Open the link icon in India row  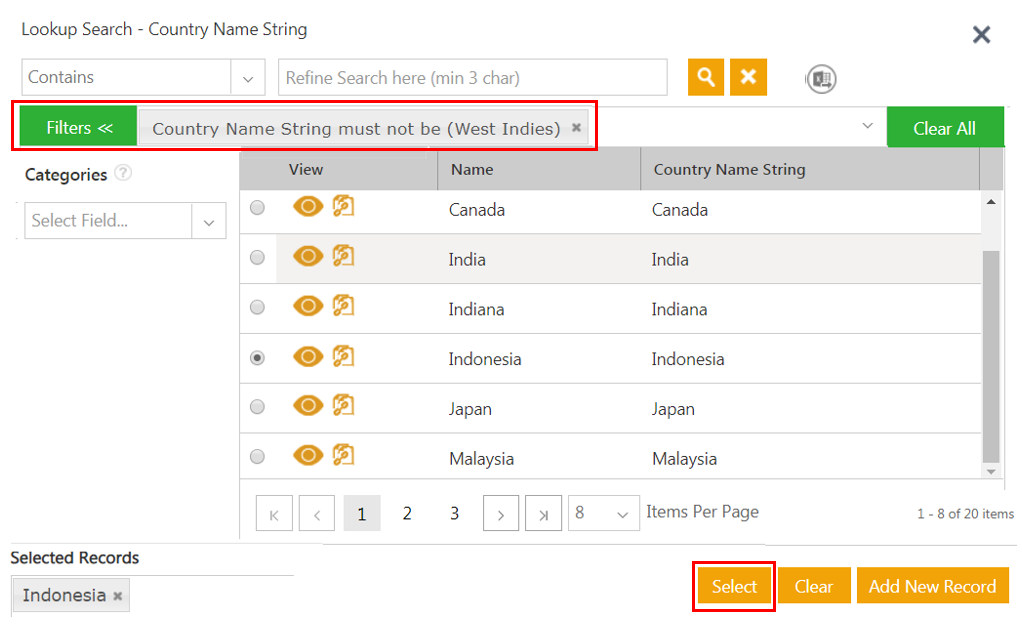point(343,257)
